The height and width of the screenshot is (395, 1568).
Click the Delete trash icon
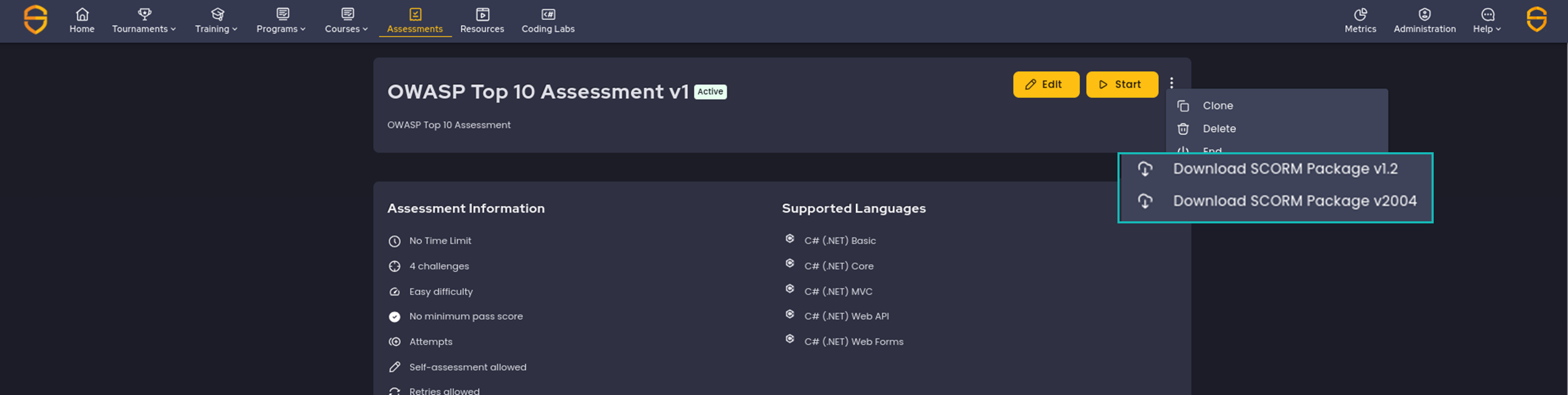click(1183, 129)
